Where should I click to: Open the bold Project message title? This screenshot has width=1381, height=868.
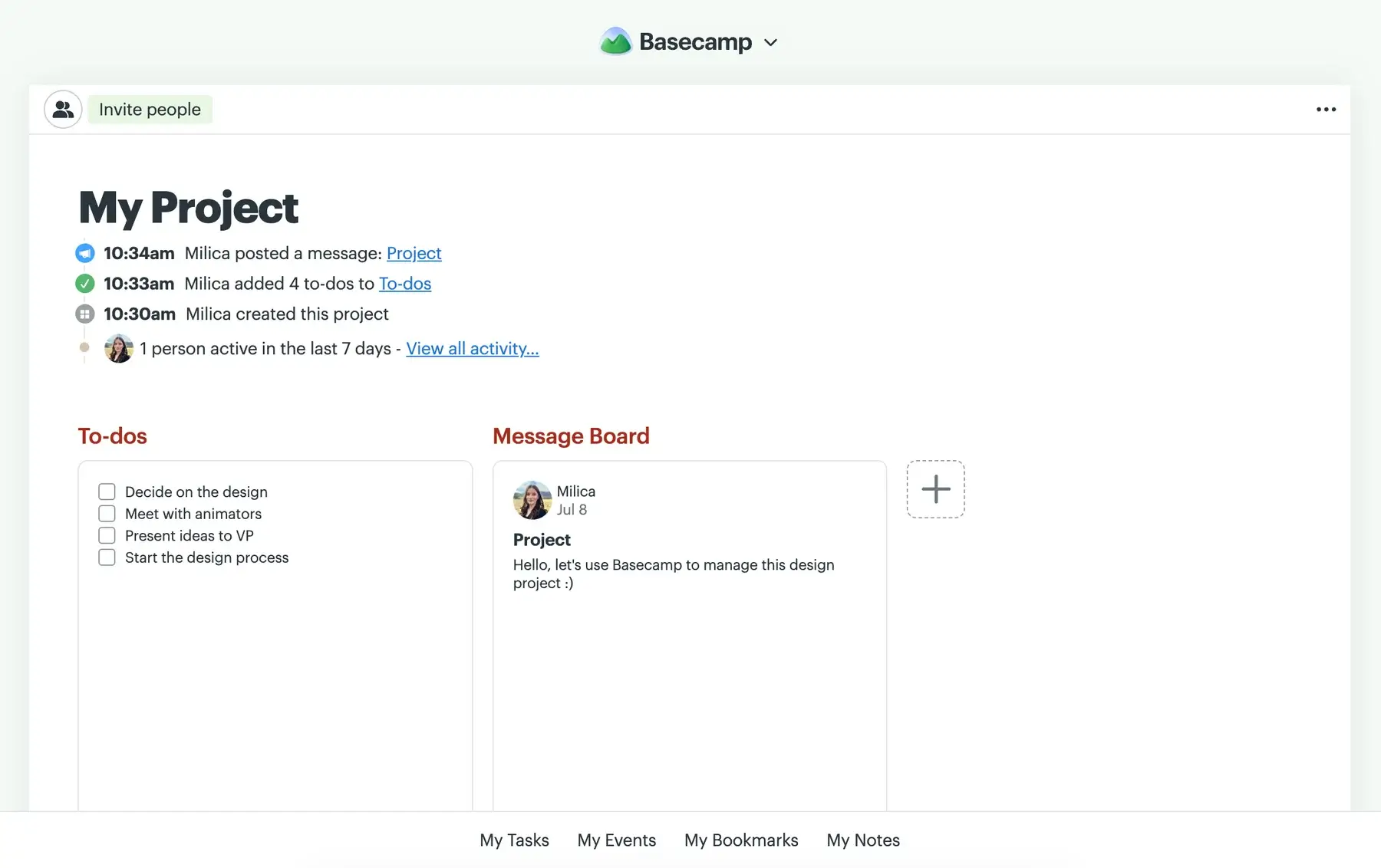tap(542, 540)
